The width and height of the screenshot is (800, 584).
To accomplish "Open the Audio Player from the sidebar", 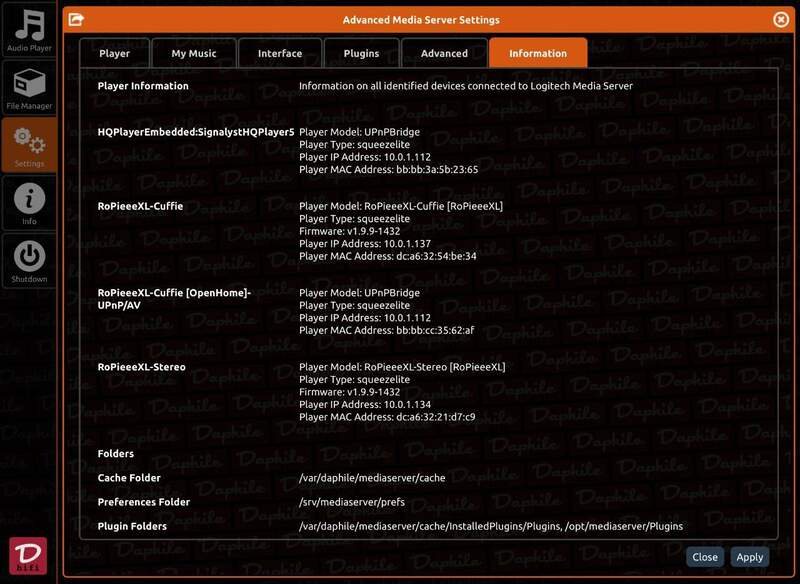I will click(29, 29).
